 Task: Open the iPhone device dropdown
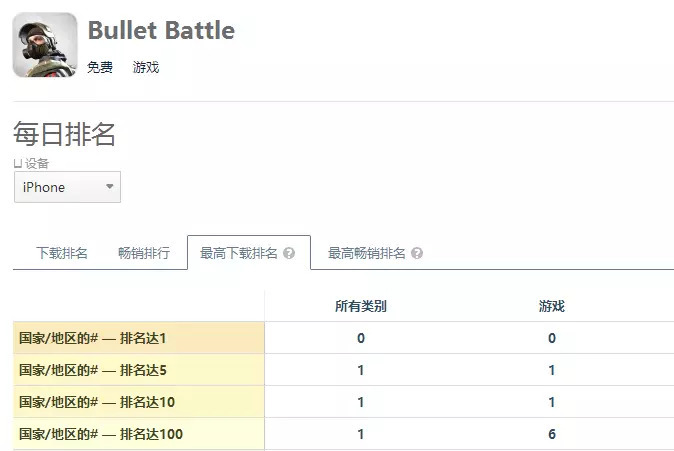(x=67, y=187)
